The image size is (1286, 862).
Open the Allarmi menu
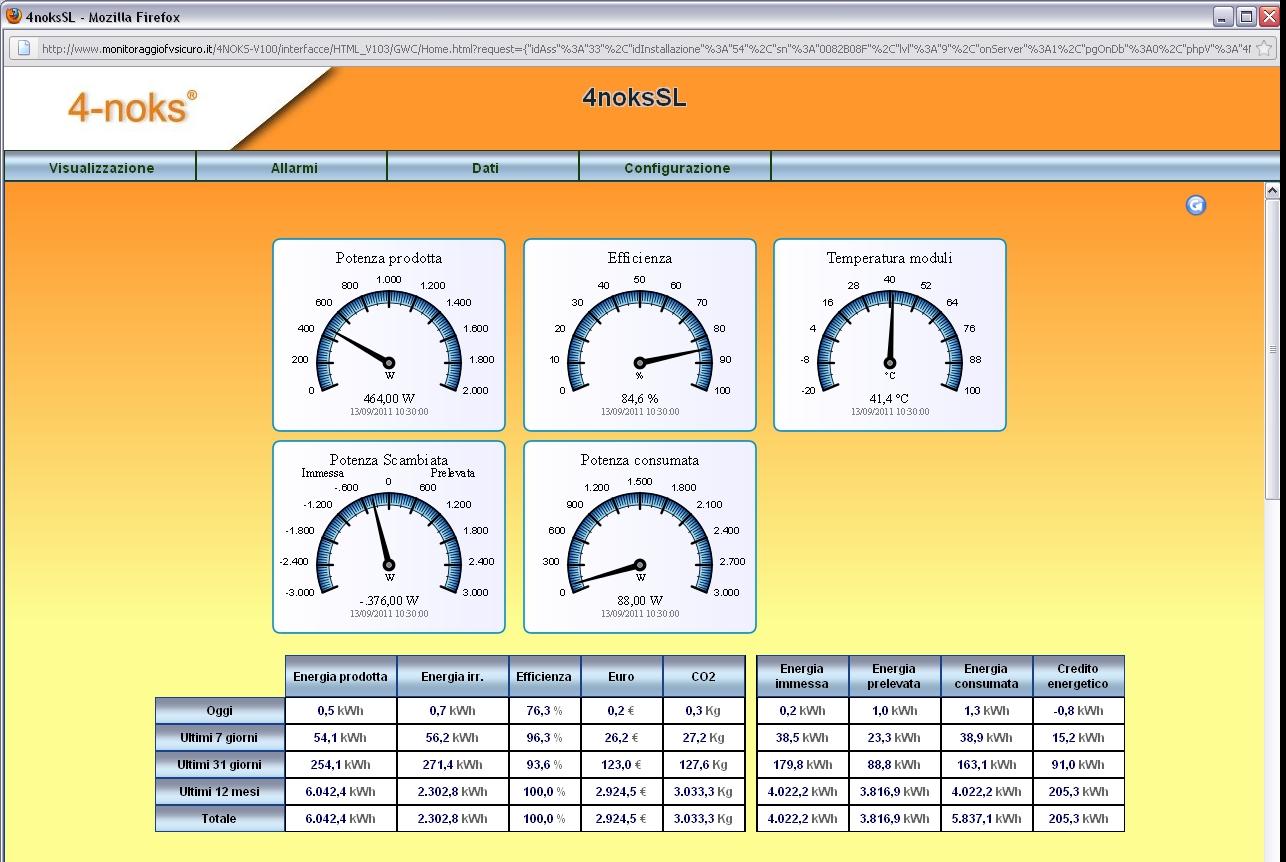293,168
